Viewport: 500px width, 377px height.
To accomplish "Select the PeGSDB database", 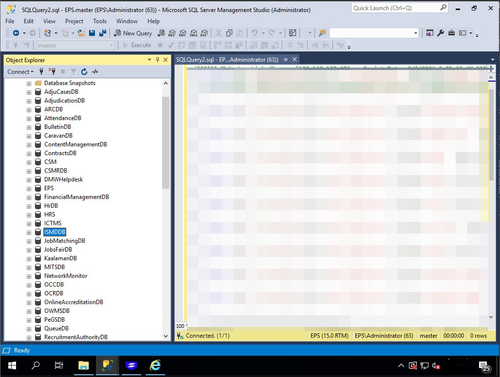I will [55, 320].
